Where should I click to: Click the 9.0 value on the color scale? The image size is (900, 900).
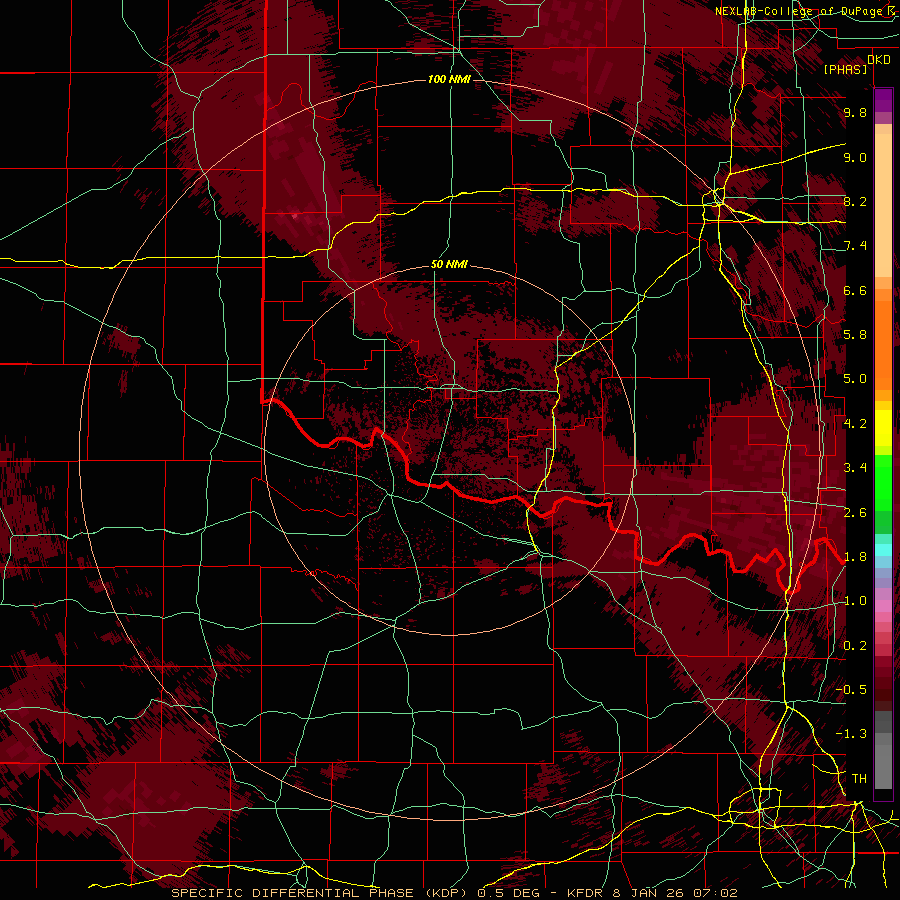[x=855, y=157]
